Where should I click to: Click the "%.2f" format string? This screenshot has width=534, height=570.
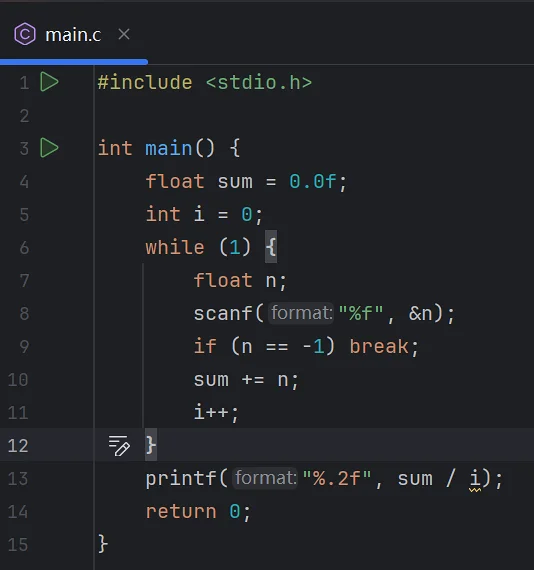[x=337, y=478]
